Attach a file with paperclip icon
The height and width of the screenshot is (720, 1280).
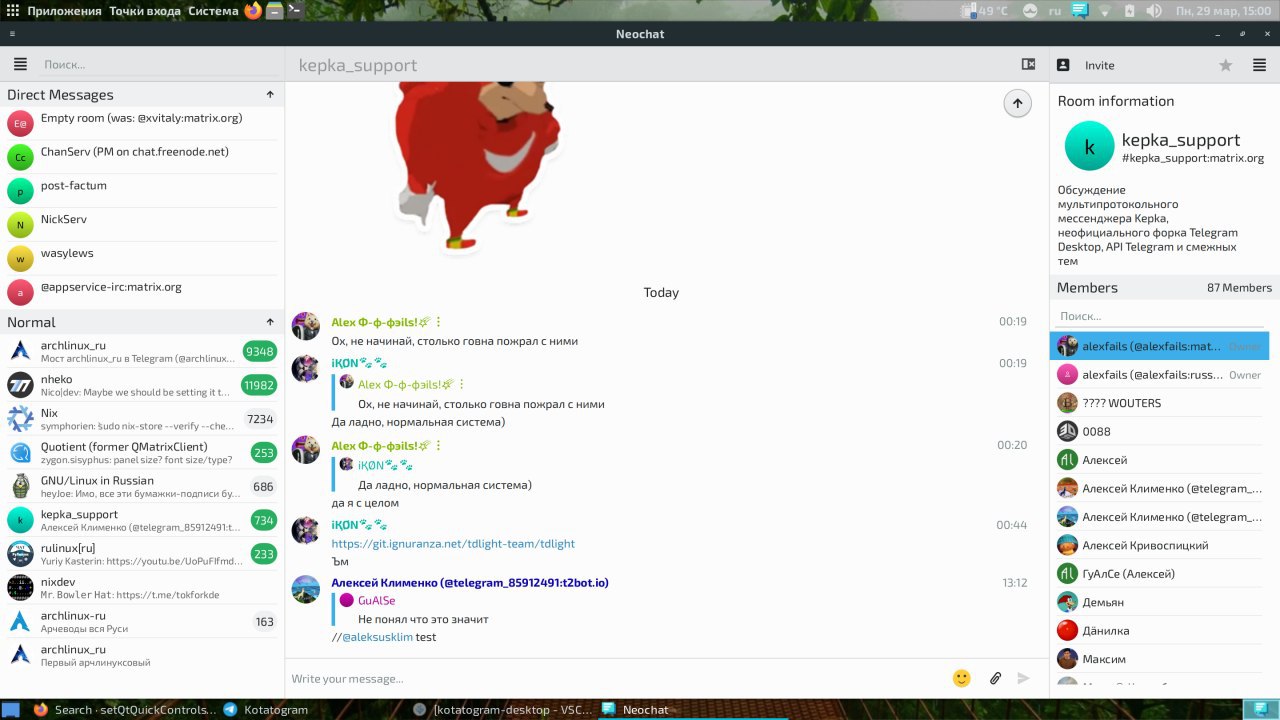tap(995, 678)
